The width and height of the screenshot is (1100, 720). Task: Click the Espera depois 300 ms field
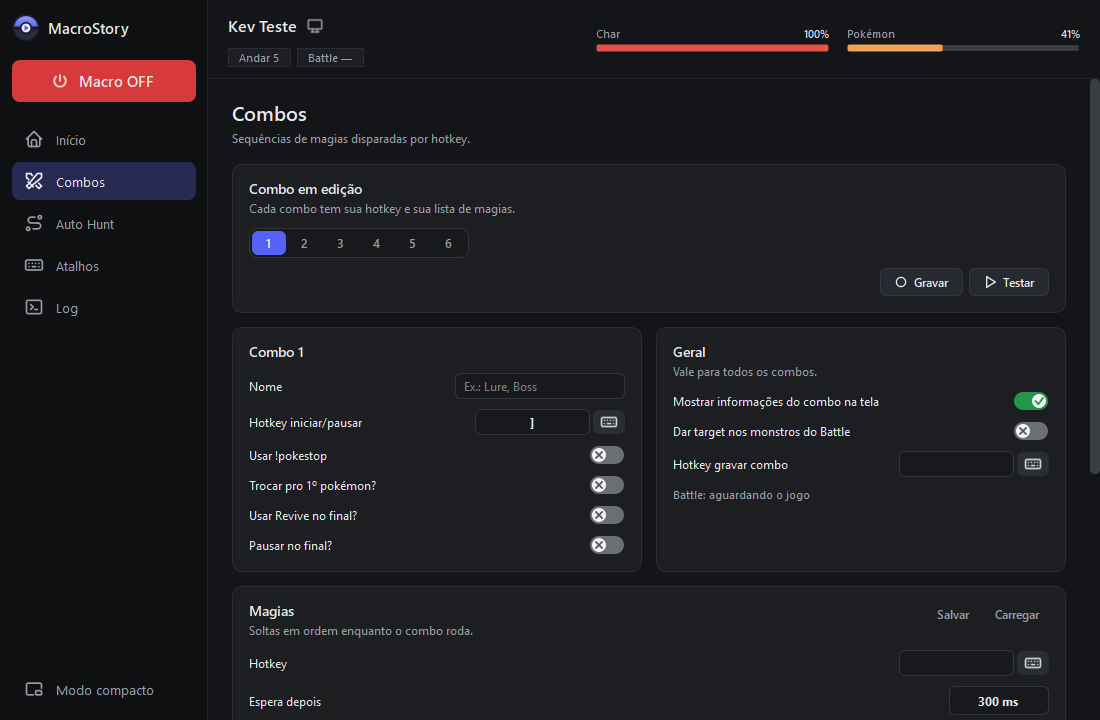[x=998, y=701]
